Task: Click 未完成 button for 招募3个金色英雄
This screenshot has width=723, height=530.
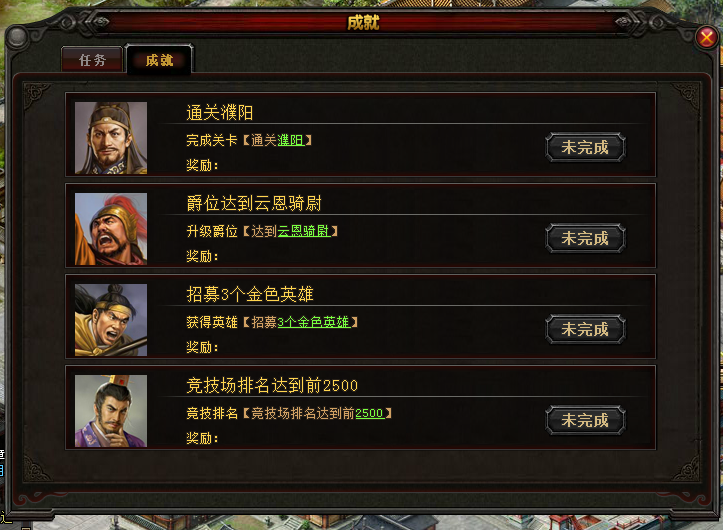Action: click(x=585, y=329)
